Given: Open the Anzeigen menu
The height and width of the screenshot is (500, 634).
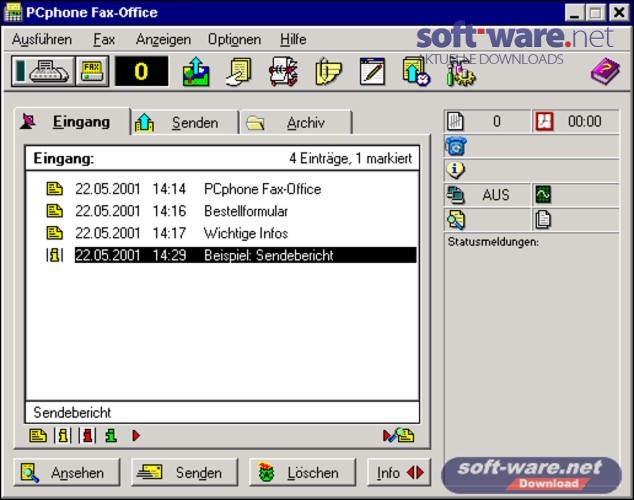Looking at the screenshot, I should pyautogui.click(x=163, y=40).
